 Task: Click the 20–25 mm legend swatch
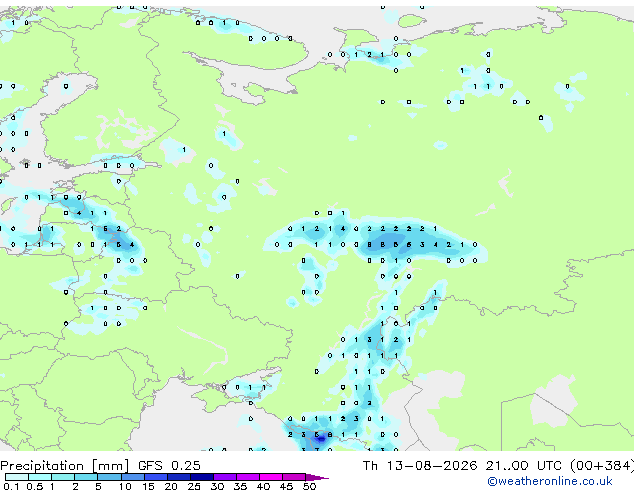179,477
